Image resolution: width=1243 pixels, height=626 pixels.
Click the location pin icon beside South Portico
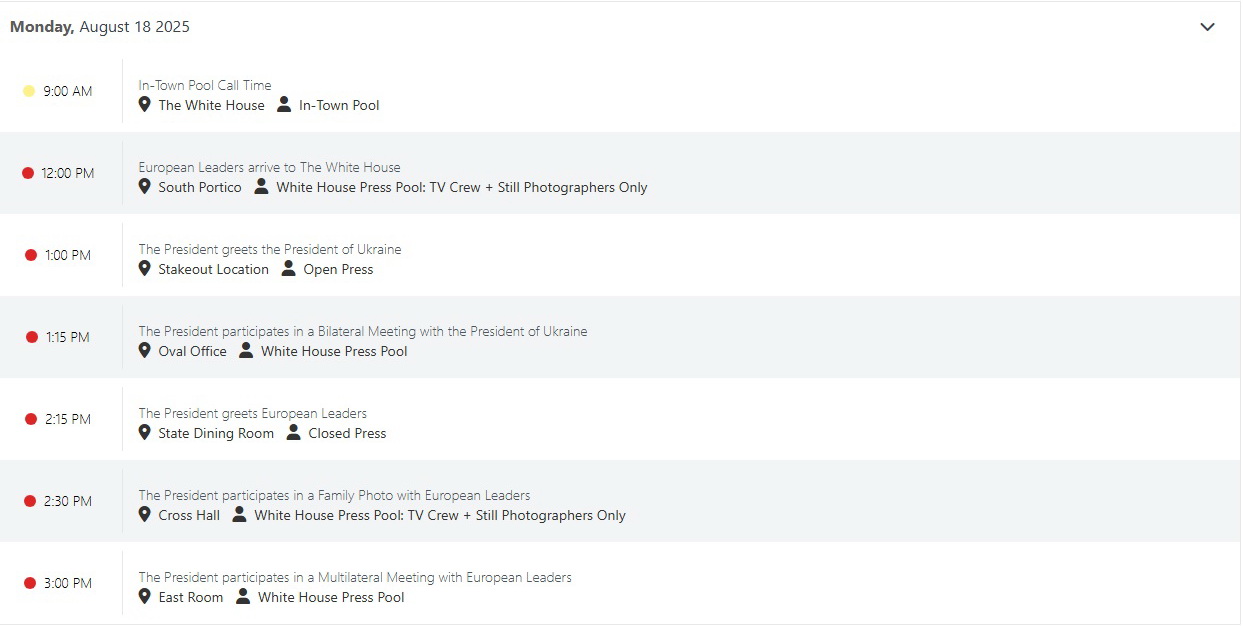(x=145, y=187)
